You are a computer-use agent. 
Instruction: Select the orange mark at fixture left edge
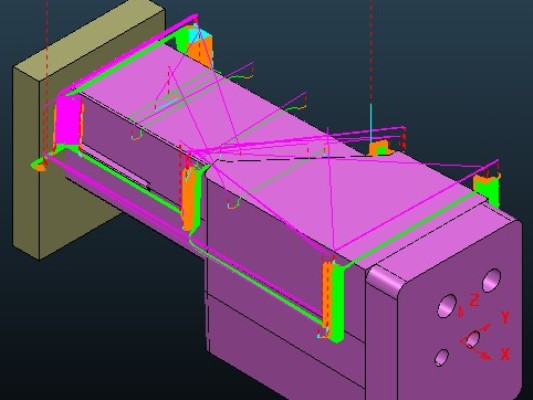pyautogui.click(x=40, y=167)
